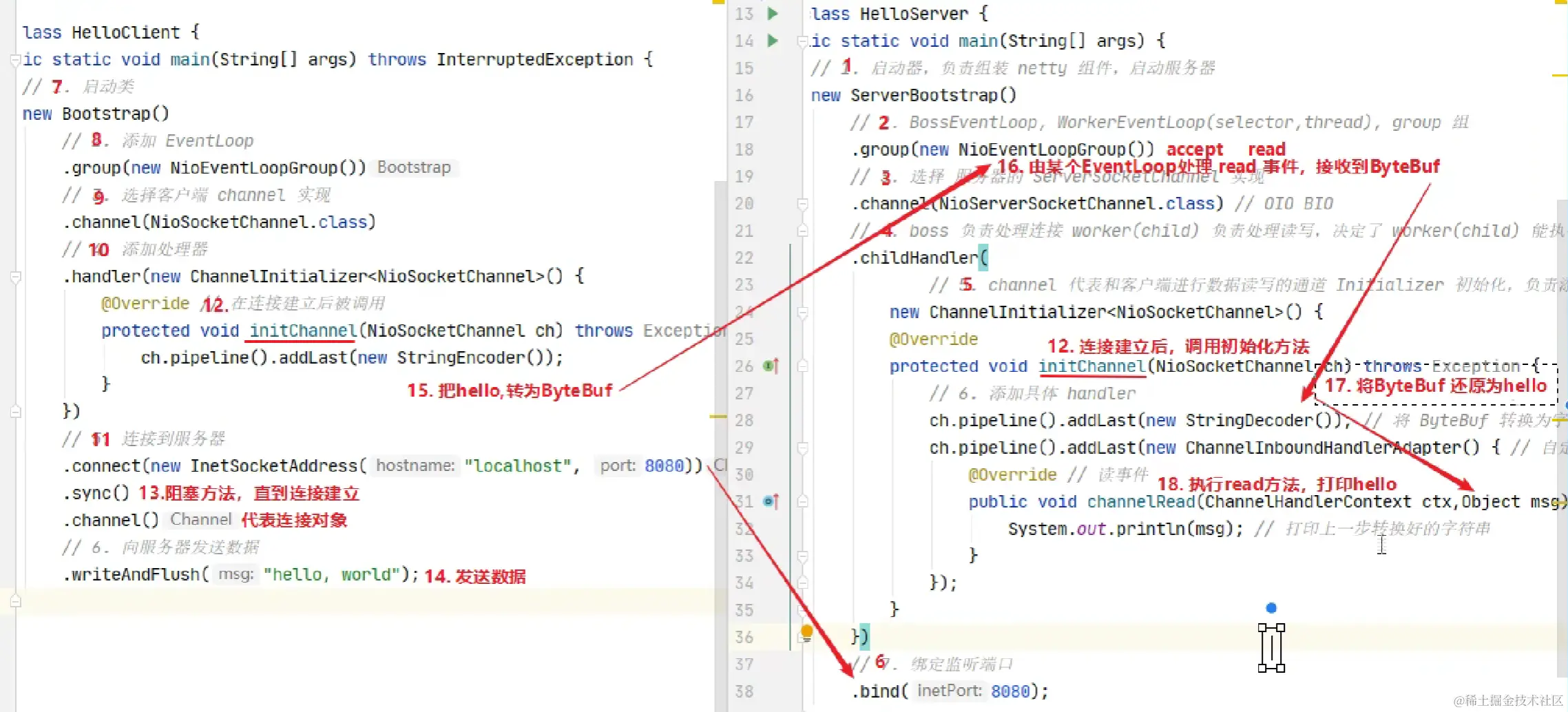Click the .sync() method call
Viewport: 1568px width, 712px height.
(x=96, y=493)
